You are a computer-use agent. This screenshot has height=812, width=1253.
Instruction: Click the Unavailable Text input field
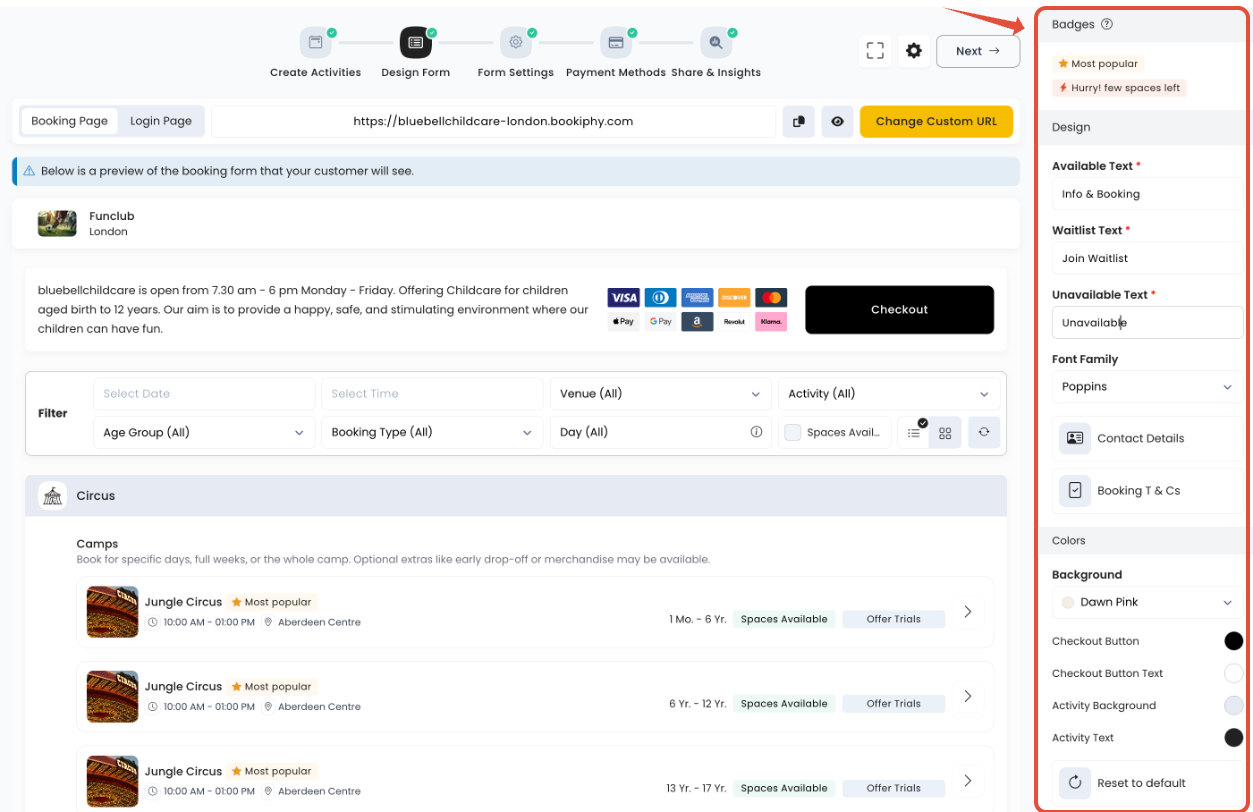point(1147,323)
